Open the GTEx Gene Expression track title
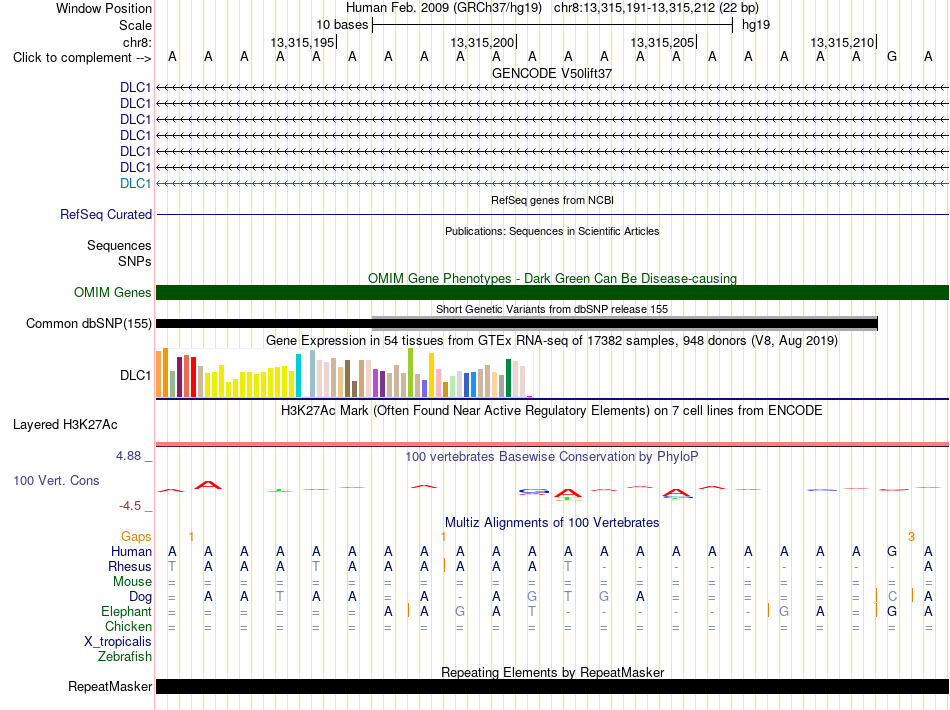 click(x=552, y=340)
